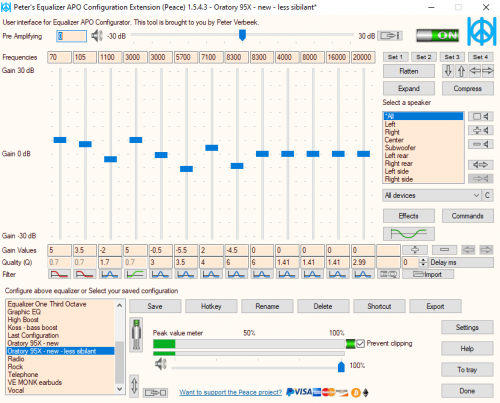500x403 pixels.
Task: Click the first speaker icon button beside the speaker list
Action: (x=481, y=116)
